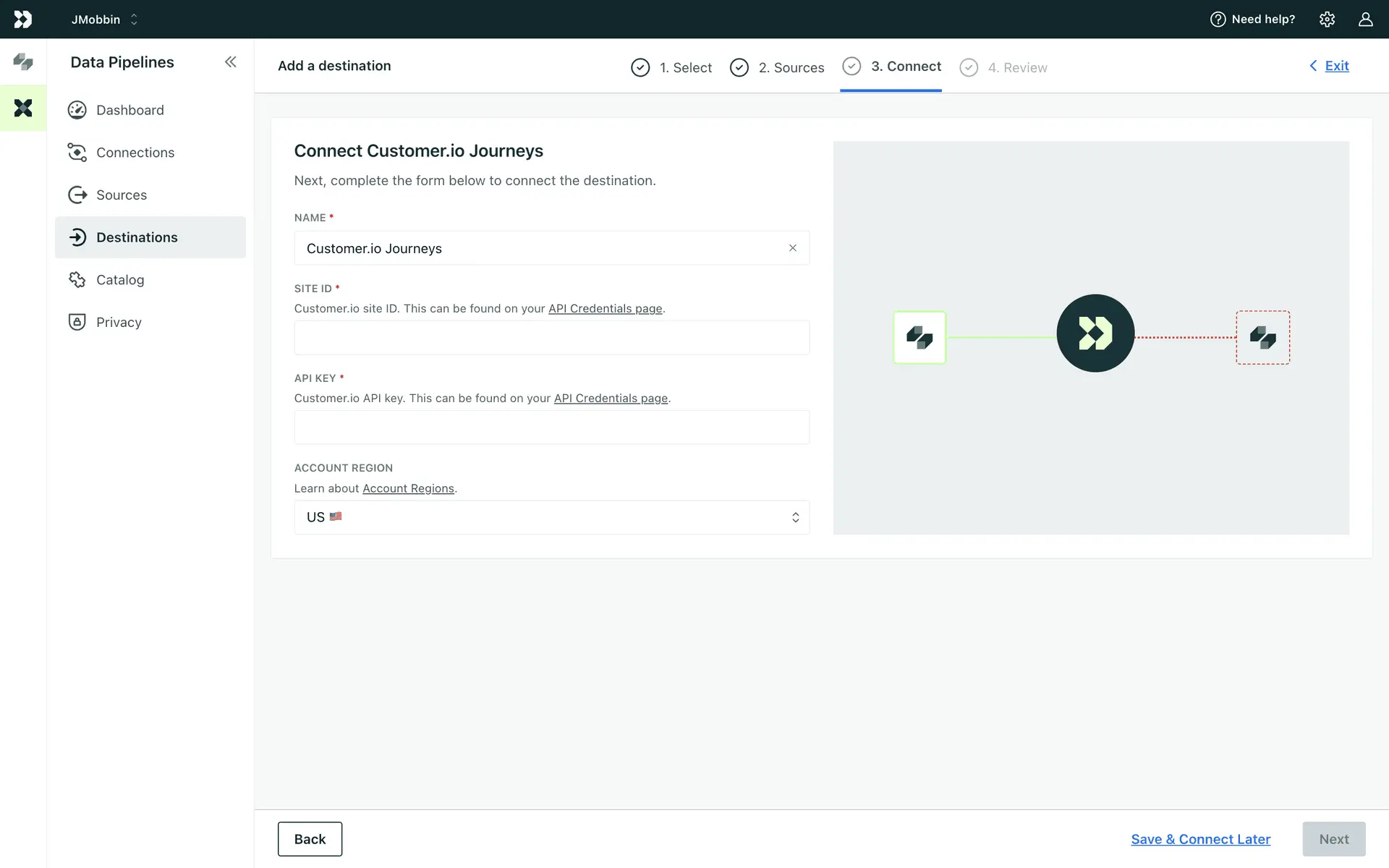Collapse the Data Pipelines sidebar
The image size is (1389, 868).
230,62
